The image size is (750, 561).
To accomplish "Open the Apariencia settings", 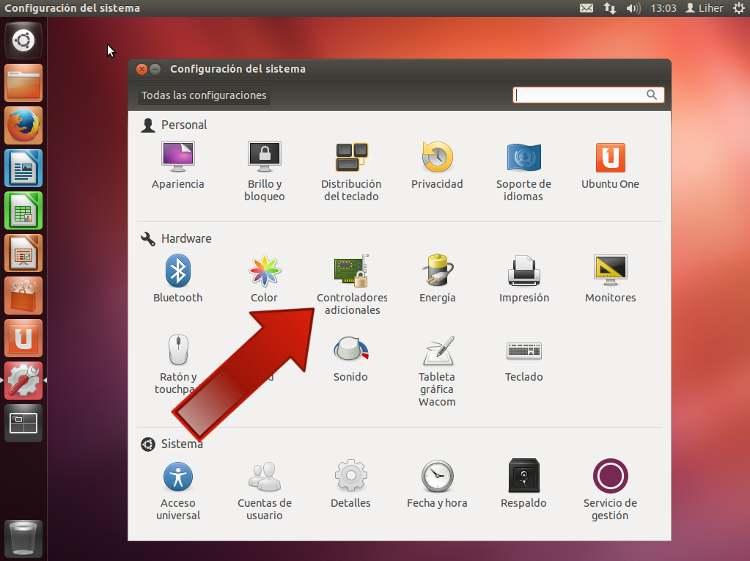I will coord(177,165).
